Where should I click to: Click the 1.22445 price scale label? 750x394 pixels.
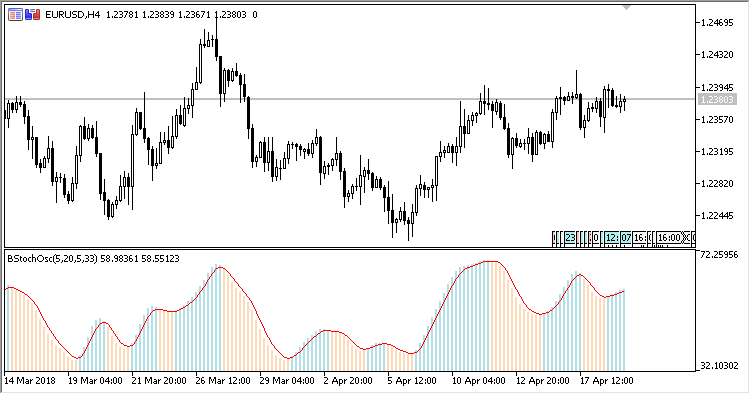(x=717, y=216)
